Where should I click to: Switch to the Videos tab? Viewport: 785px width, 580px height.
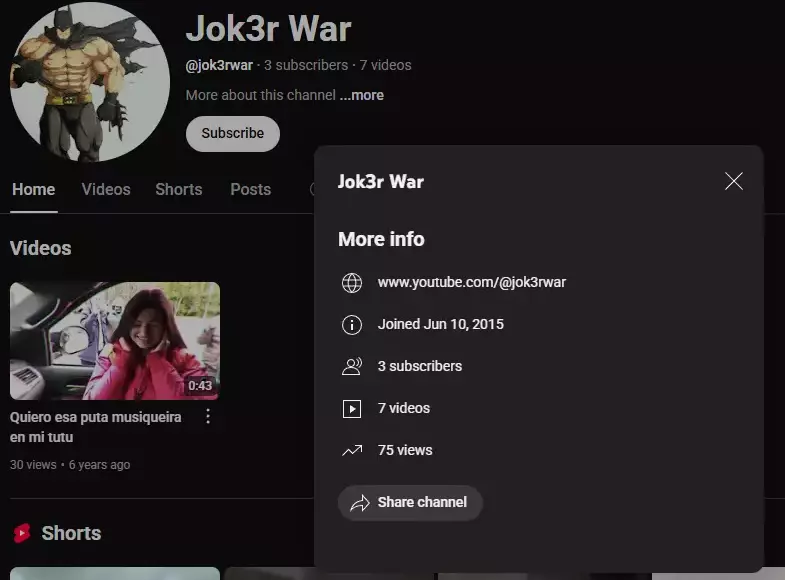pos(106,189)
